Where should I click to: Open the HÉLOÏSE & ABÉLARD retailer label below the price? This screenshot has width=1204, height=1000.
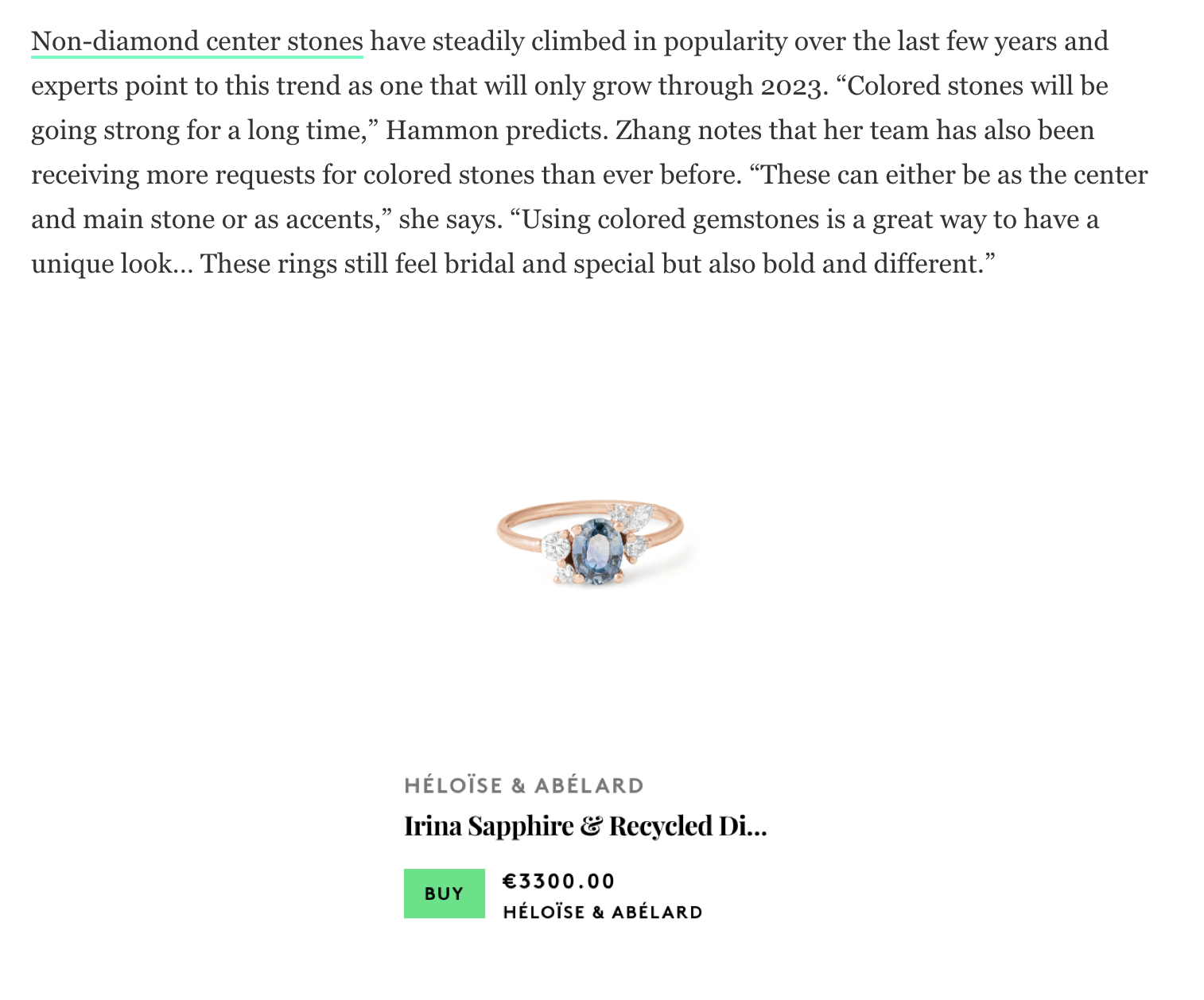tap(603, 912)
